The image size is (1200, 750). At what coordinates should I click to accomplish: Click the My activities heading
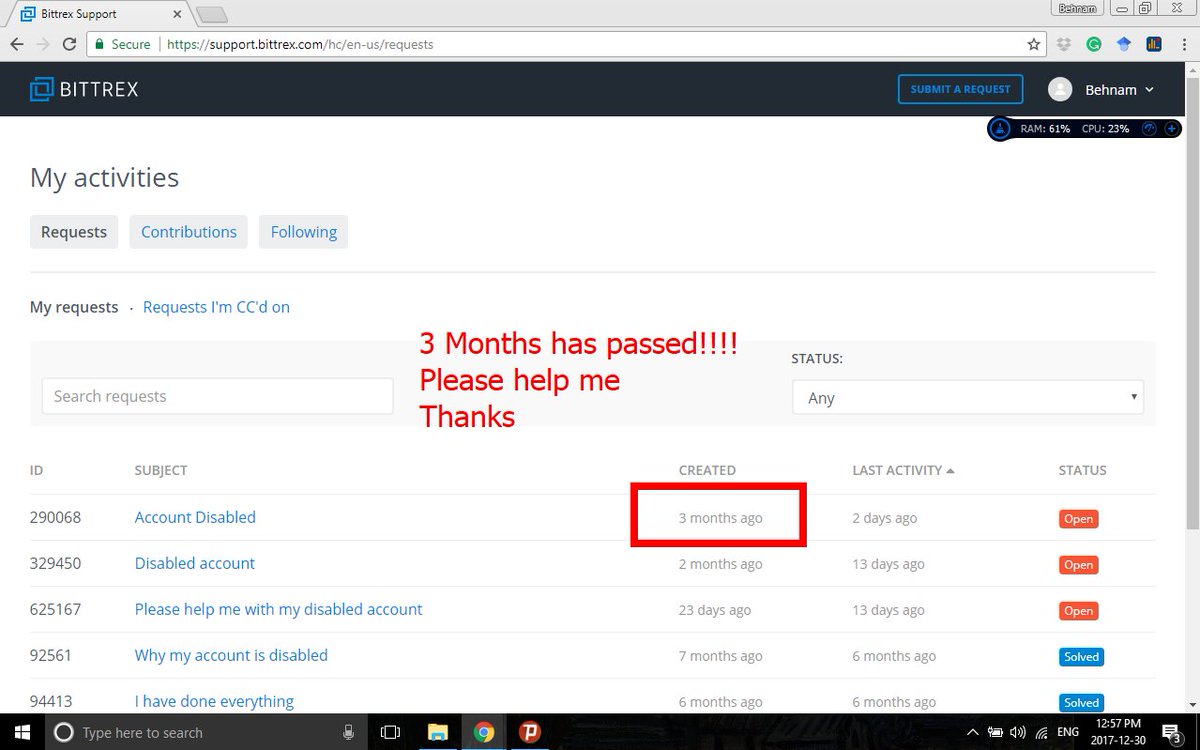click(105, 178)
